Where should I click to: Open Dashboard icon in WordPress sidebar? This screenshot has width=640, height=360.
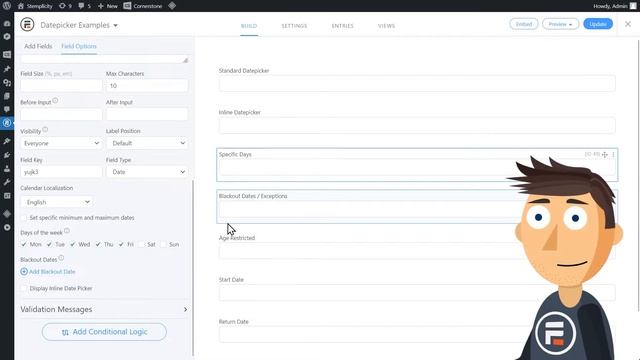click(x=7, y=23)
